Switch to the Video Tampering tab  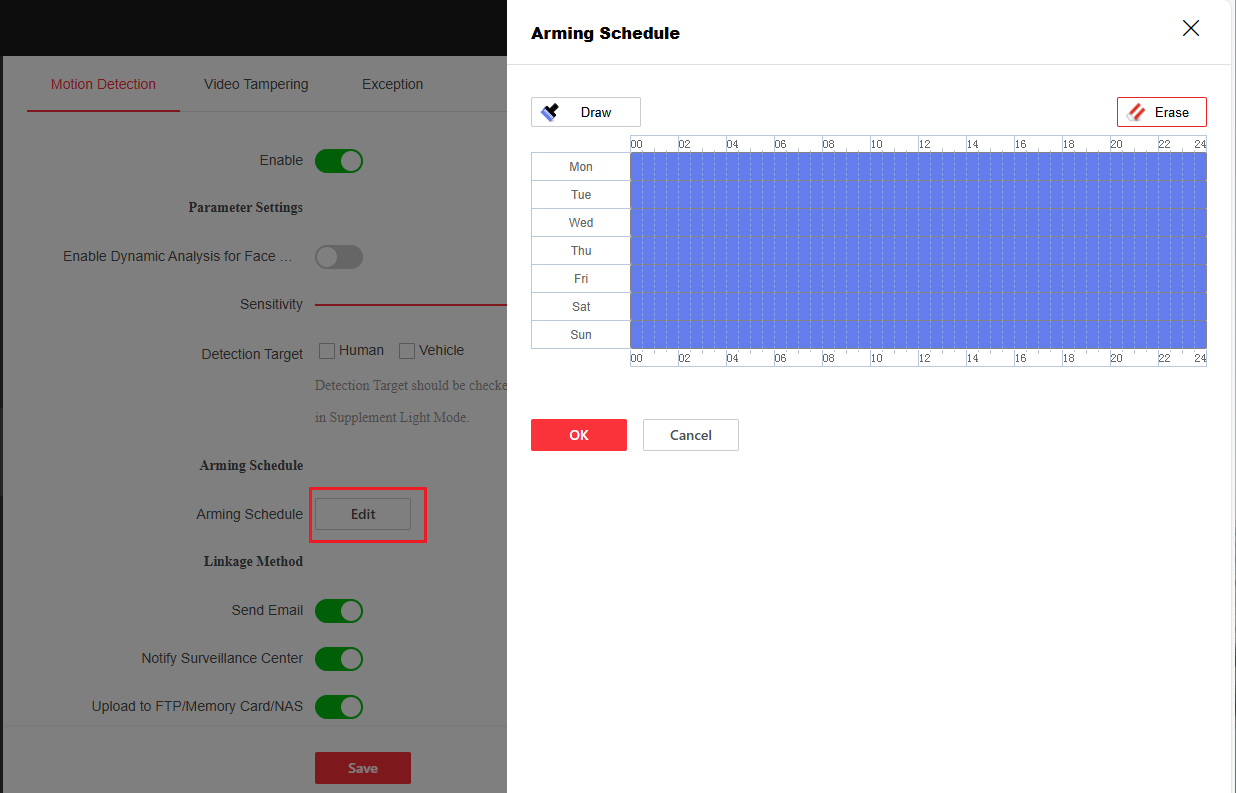coord(256,85)
